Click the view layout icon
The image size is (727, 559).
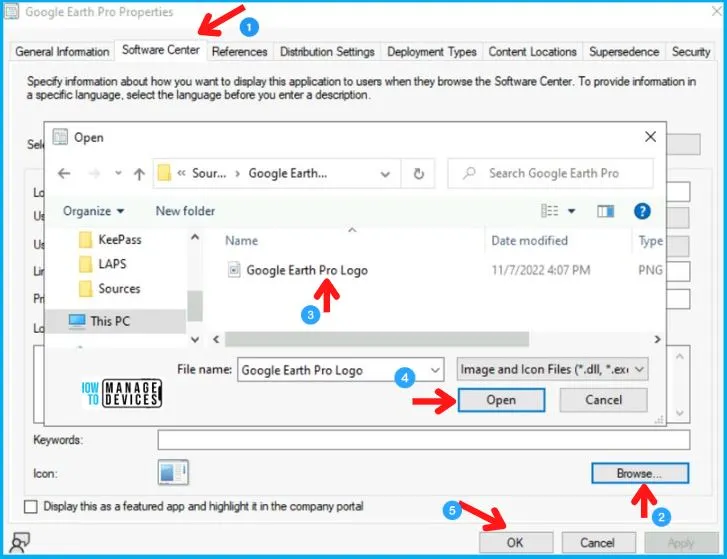tap(549, 211)
